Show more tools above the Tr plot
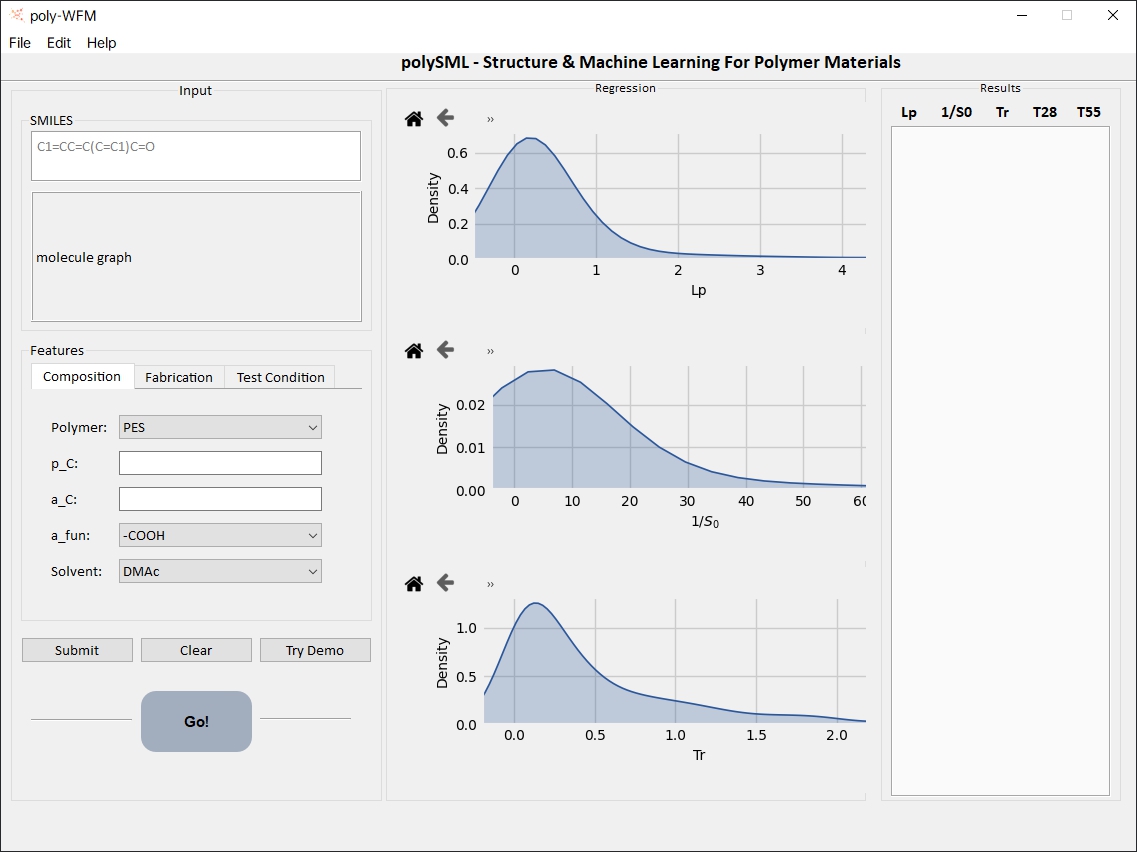Image resolution: width=1137 pixels, height=852 pixels. pos(491,585)
